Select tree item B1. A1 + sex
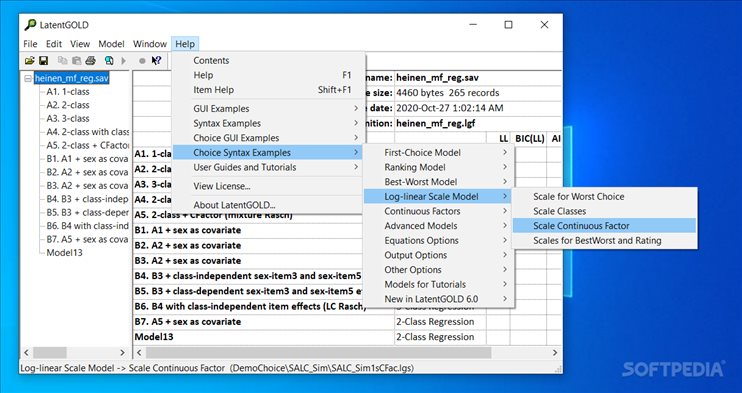This screenshot has width=742, height=393. tap(87, 159)
